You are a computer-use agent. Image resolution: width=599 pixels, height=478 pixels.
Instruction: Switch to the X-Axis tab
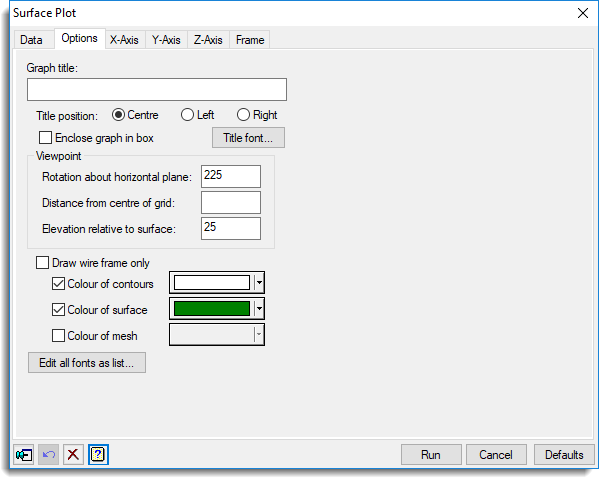pos(124,40)
